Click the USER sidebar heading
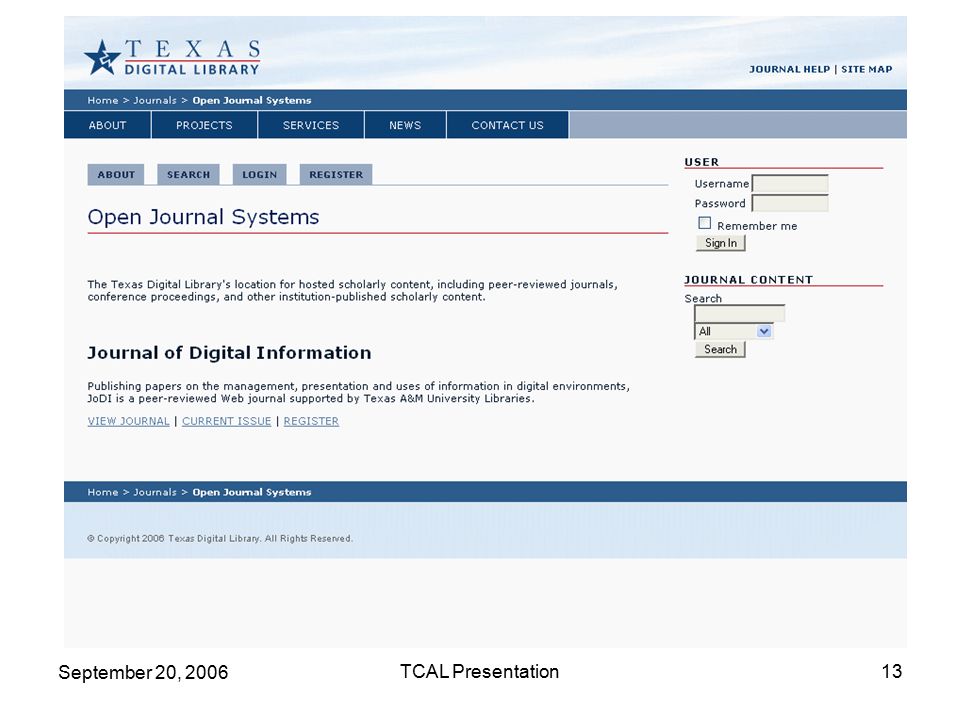 click(702, 162)
